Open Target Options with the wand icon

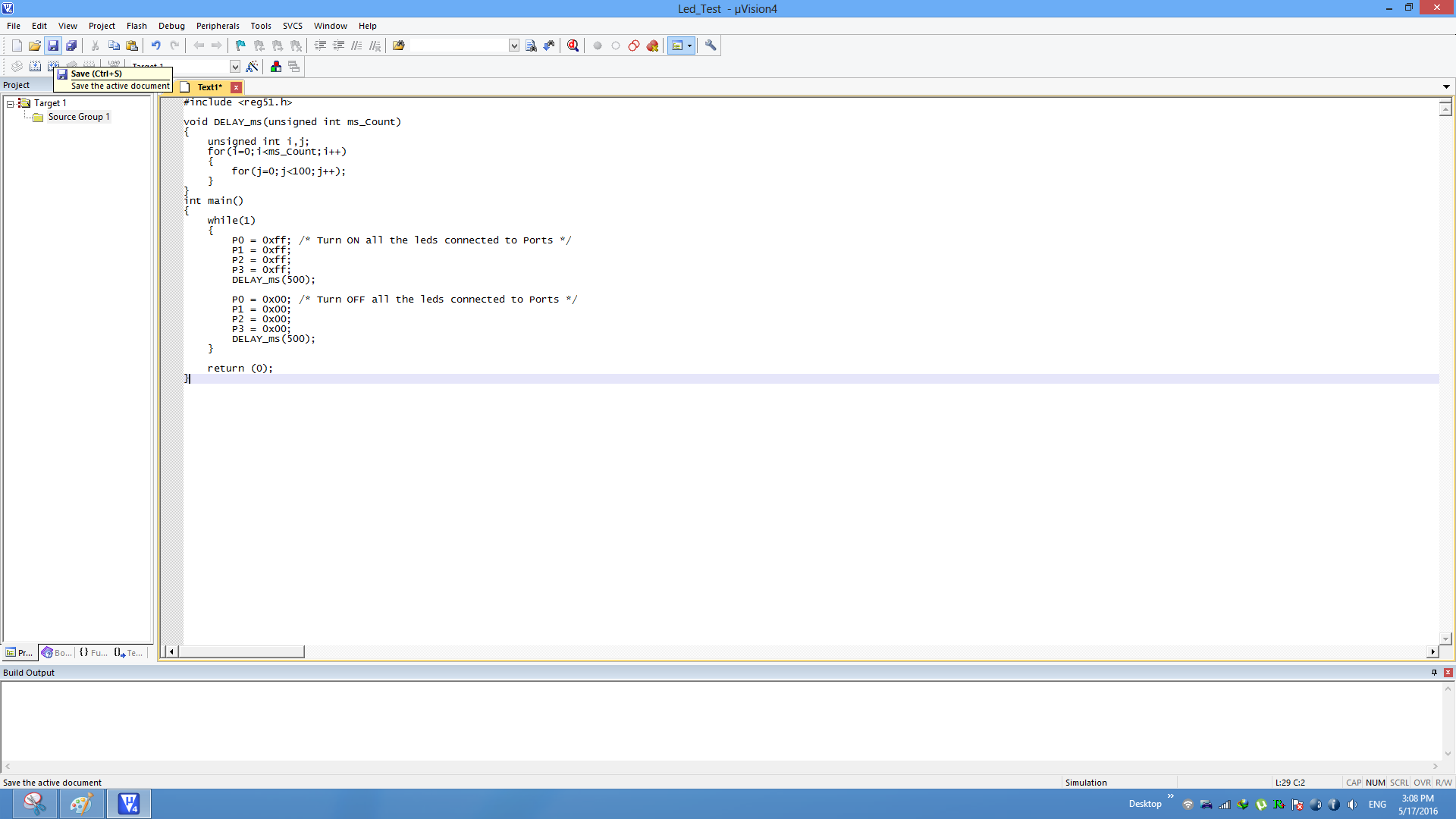tap(253, 67)
